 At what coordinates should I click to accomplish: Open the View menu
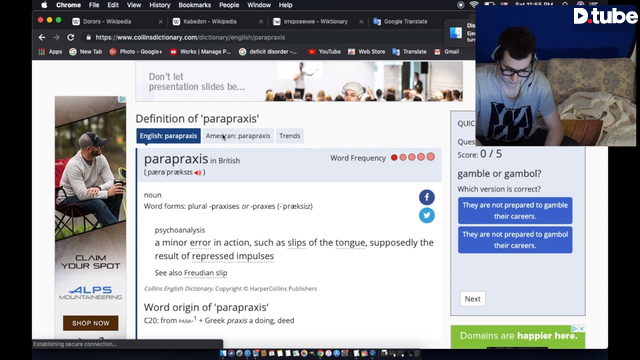click(133, 5)
